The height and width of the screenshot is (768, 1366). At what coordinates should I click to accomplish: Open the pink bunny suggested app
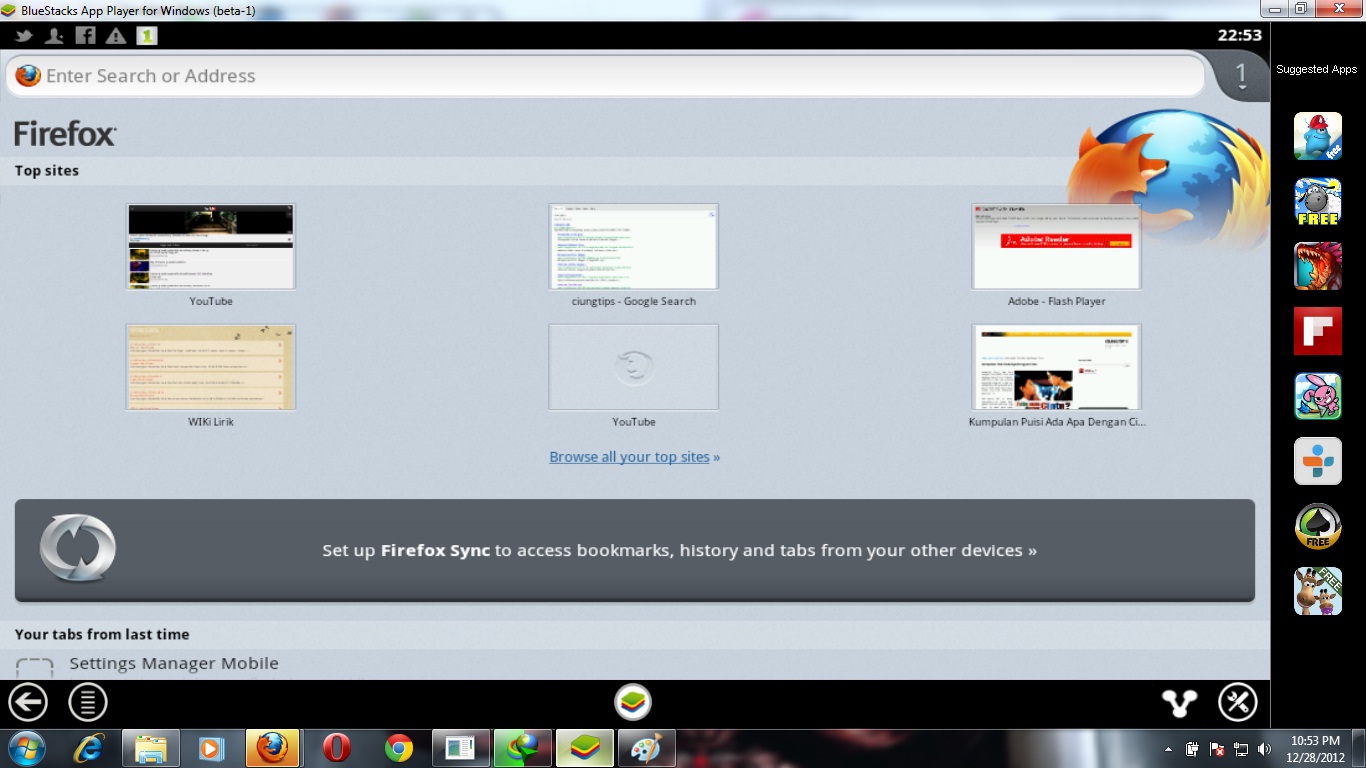click(x=1318, y=396)
